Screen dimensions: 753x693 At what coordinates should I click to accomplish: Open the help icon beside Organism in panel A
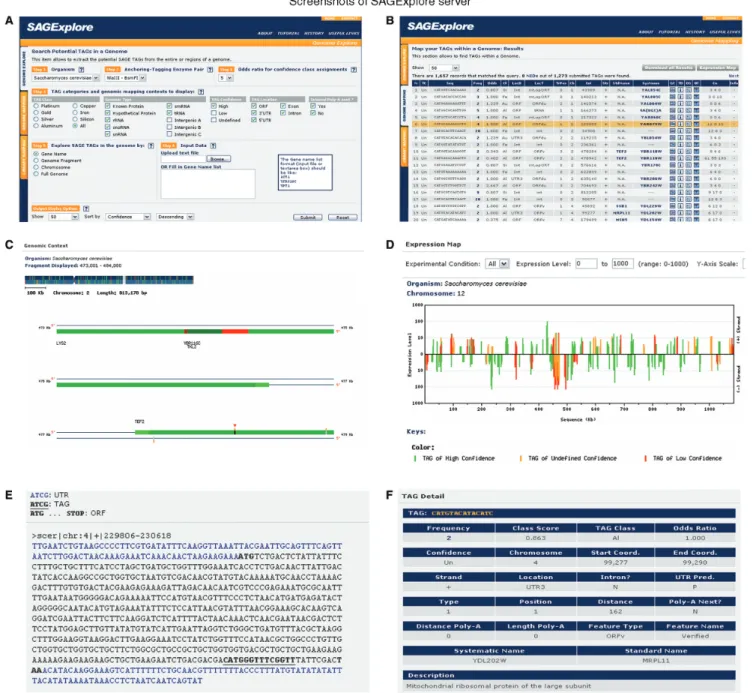pos(81,70)
